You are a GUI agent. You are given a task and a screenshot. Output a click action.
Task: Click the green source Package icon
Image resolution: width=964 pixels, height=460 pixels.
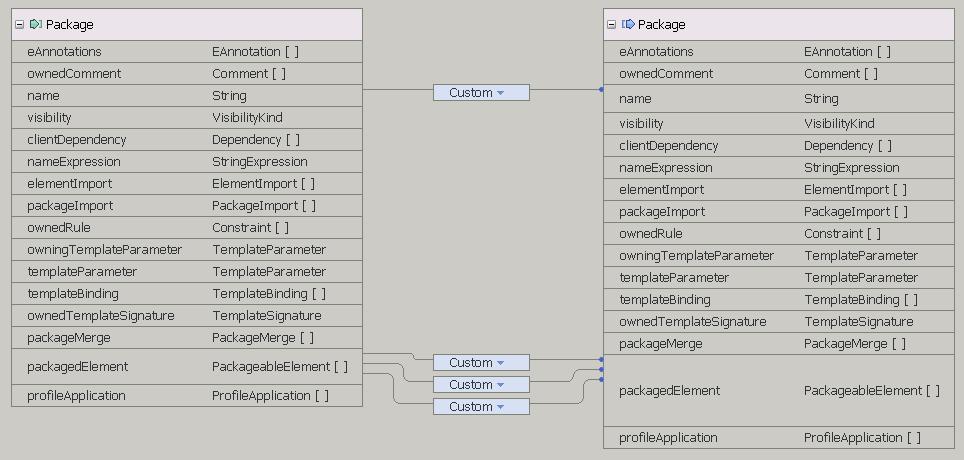click(x=36, y=25)
